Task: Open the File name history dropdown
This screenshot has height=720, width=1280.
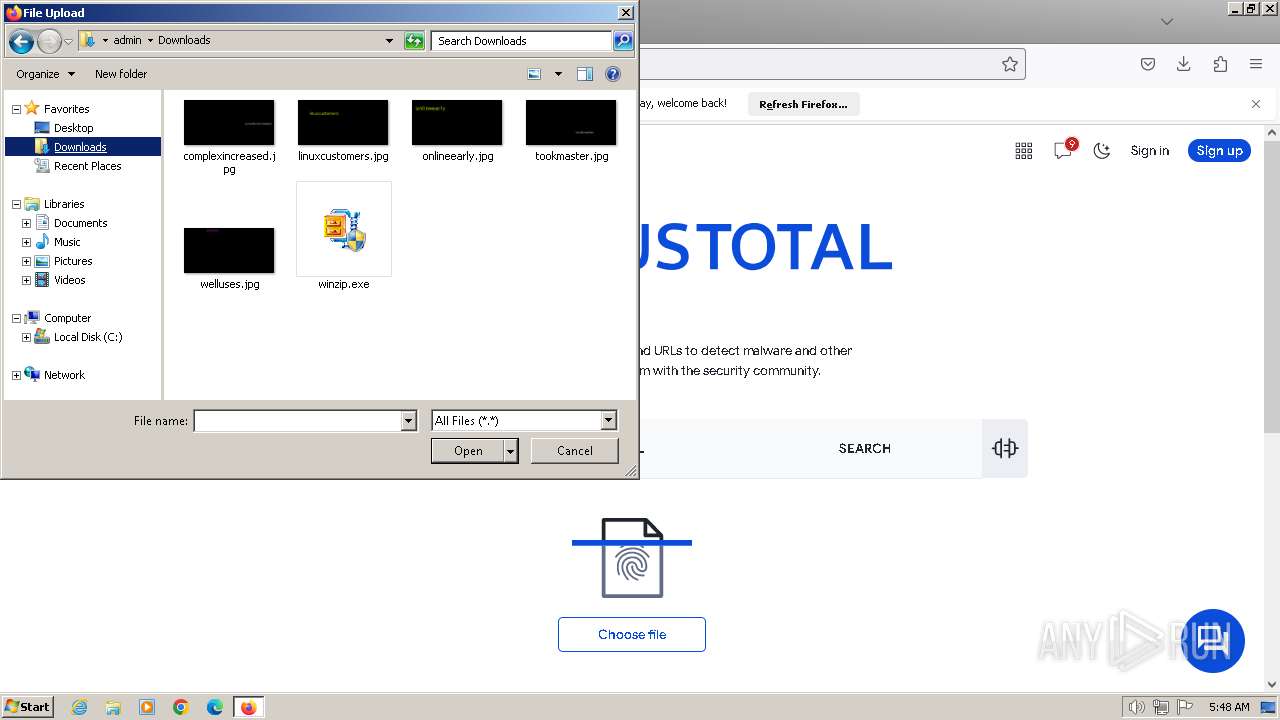Action: click(408, 421)
